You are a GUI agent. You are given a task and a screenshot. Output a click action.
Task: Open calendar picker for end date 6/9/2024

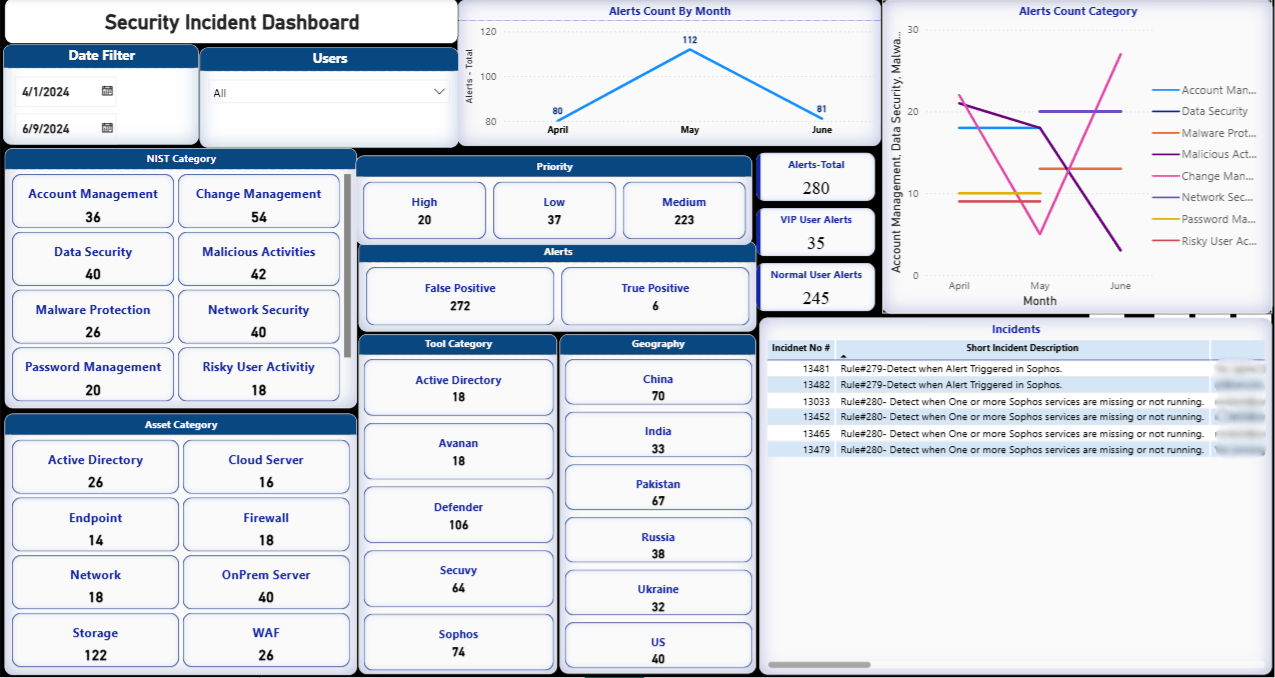tap(107, 128)
